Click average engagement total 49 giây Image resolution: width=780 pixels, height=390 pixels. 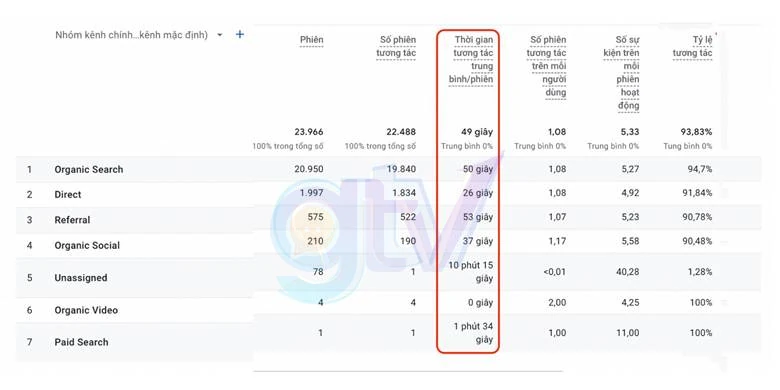click(x=477, y=132)
